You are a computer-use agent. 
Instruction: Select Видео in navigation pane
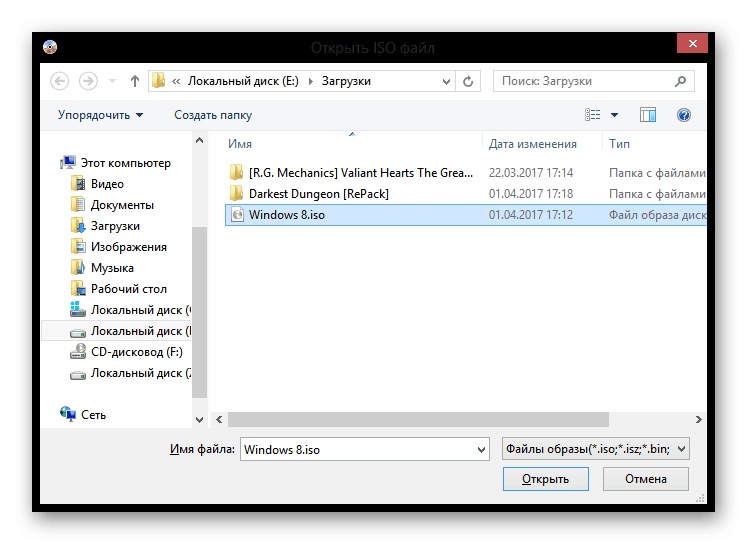(x=107, y=184)
